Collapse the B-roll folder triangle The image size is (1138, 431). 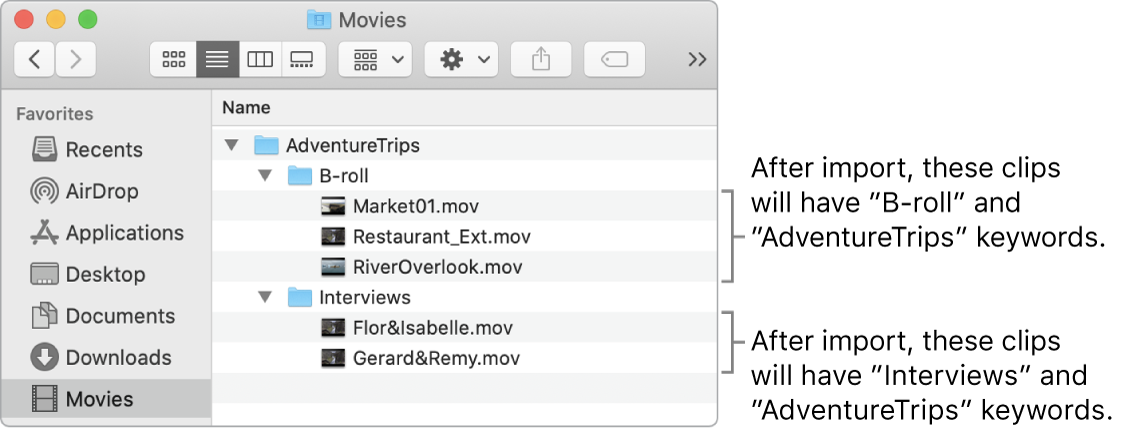[x=265, y=176]
